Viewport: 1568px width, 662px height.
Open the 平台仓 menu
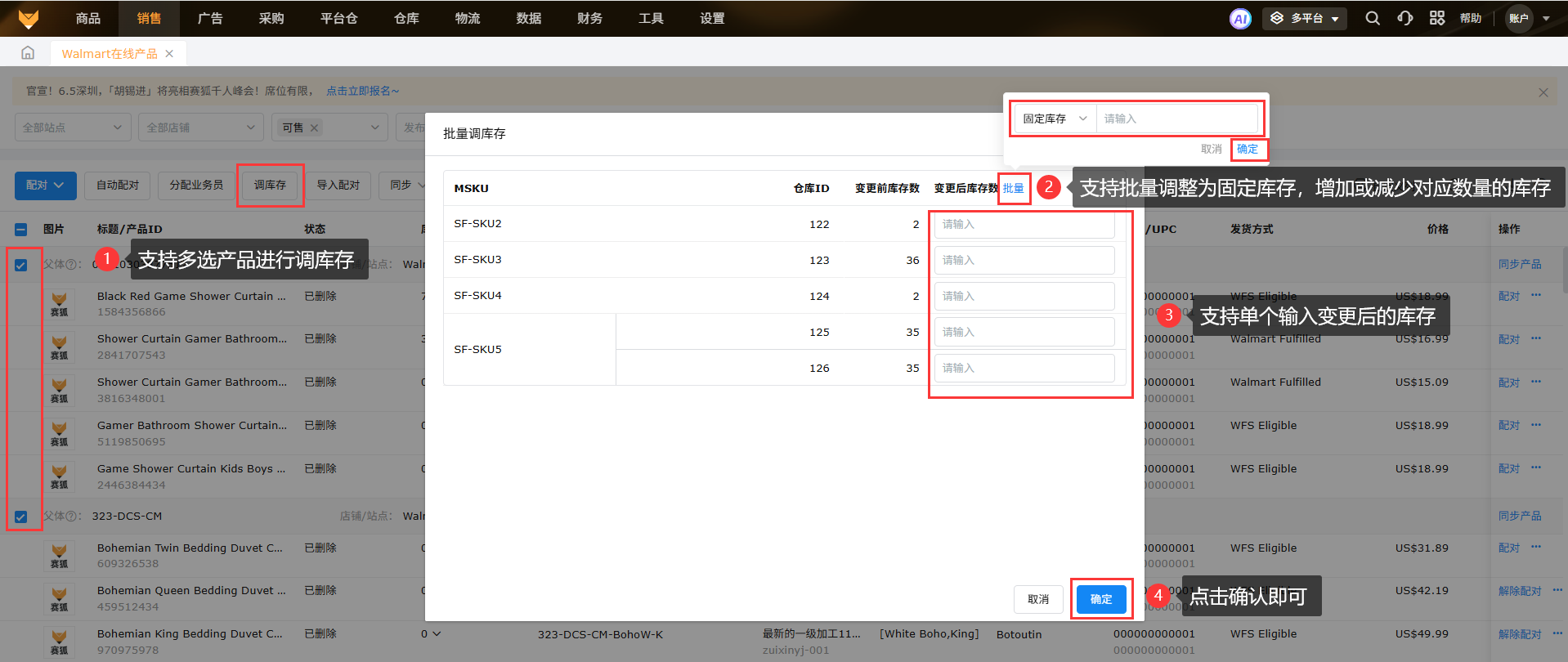click(x=338, y=18)
